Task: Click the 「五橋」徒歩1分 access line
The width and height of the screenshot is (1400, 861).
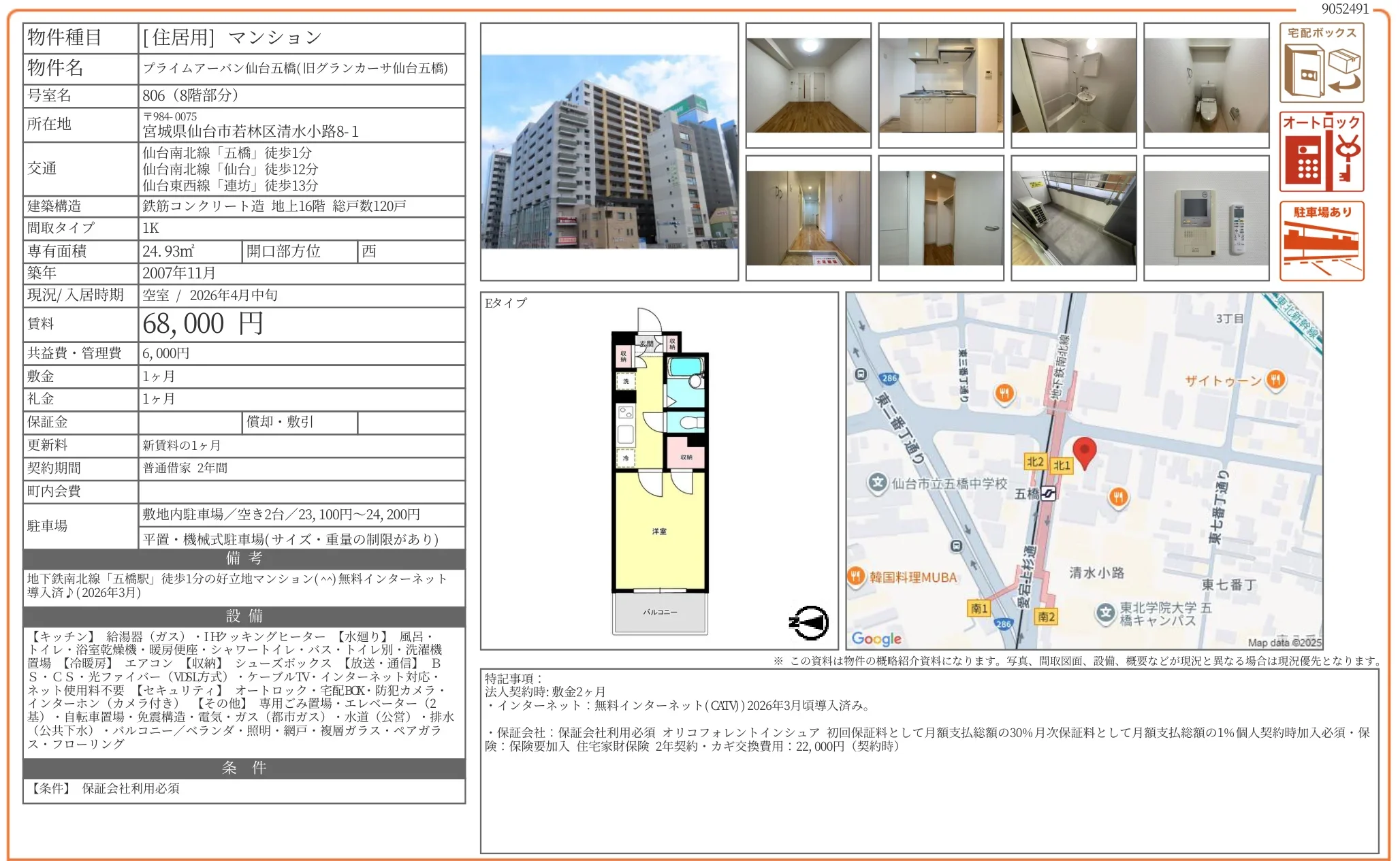Action: point(227,153)
